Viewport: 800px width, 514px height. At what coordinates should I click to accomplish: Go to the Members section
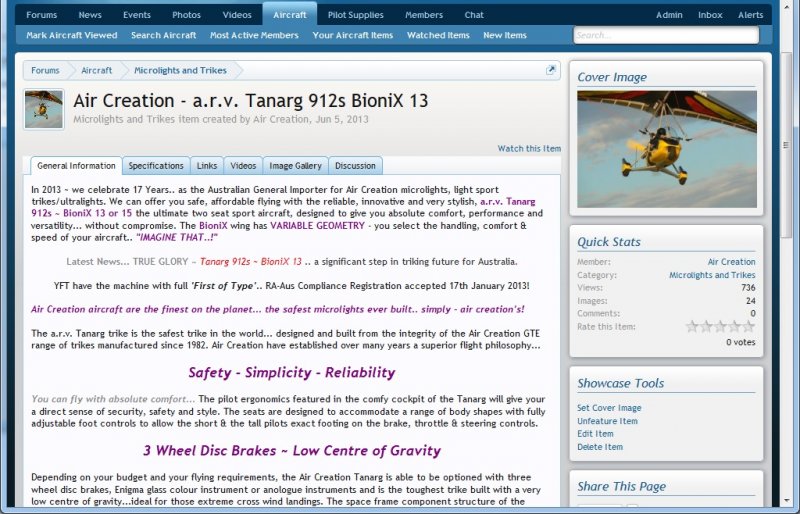coord(424,15)
